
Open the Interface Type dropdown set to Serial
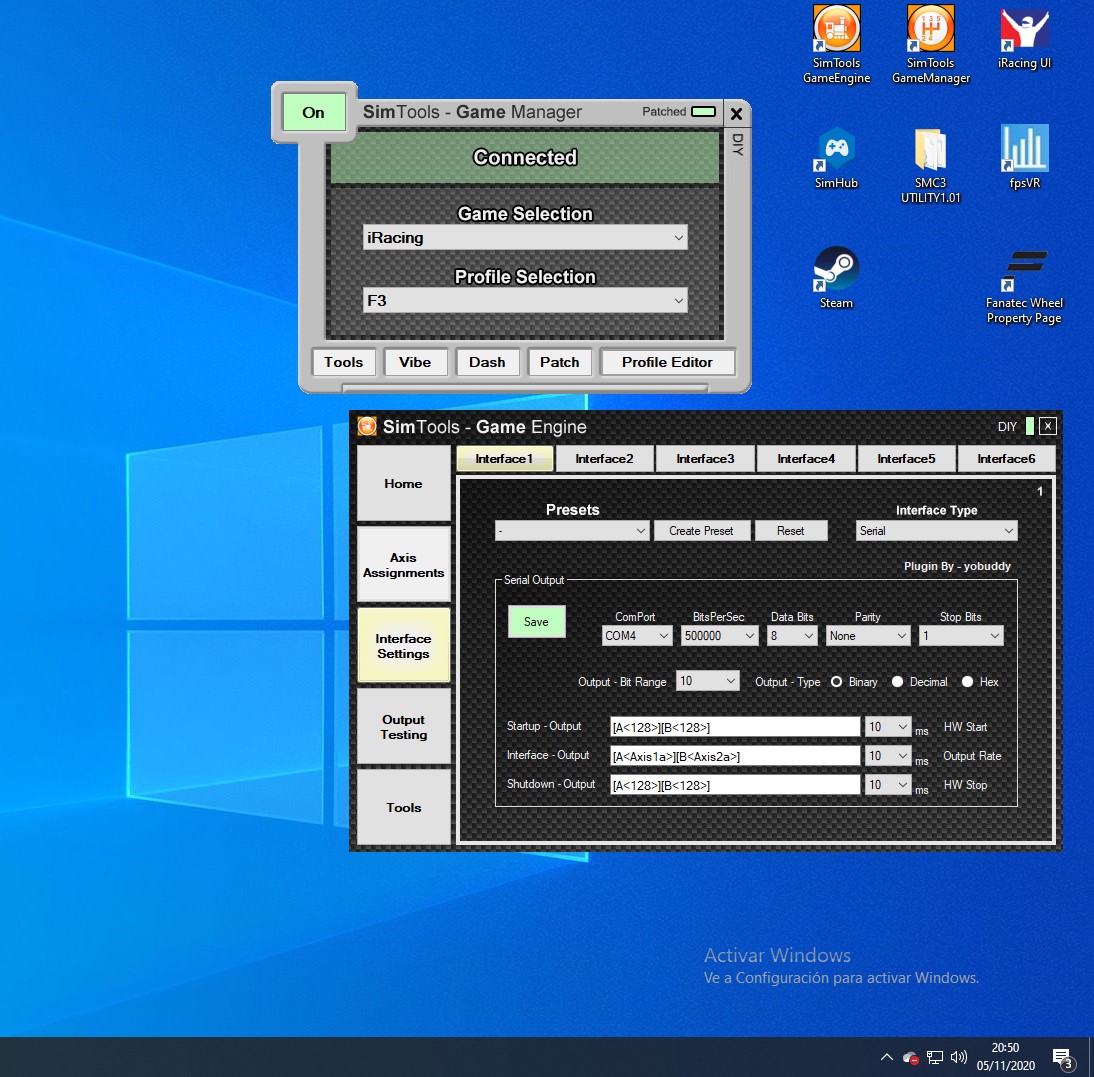pyautogui.click(x=936, y=531)
